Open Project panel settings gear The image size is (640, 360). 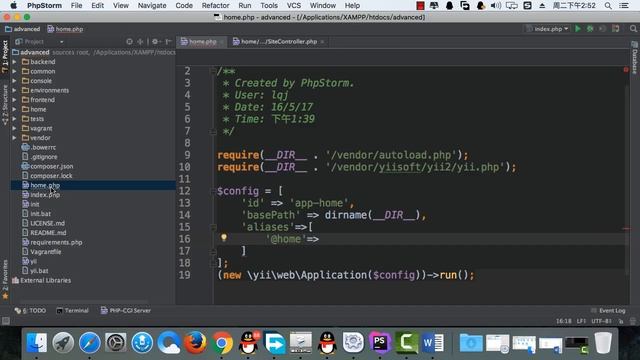pyautogui.click(x=155, y=42)
